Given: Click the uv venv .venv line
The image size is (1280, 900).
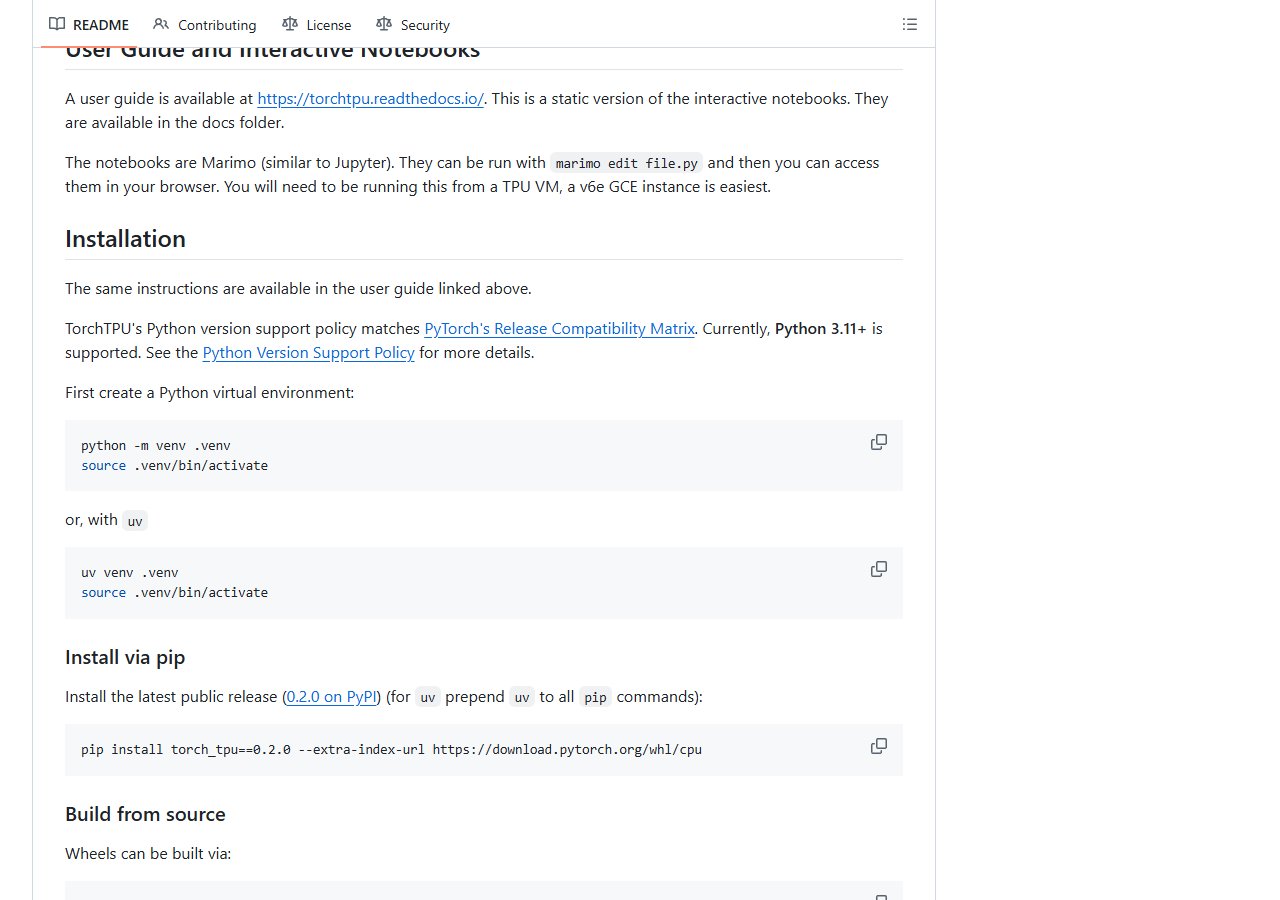Looking at the screenshot, I should point(130,573).
